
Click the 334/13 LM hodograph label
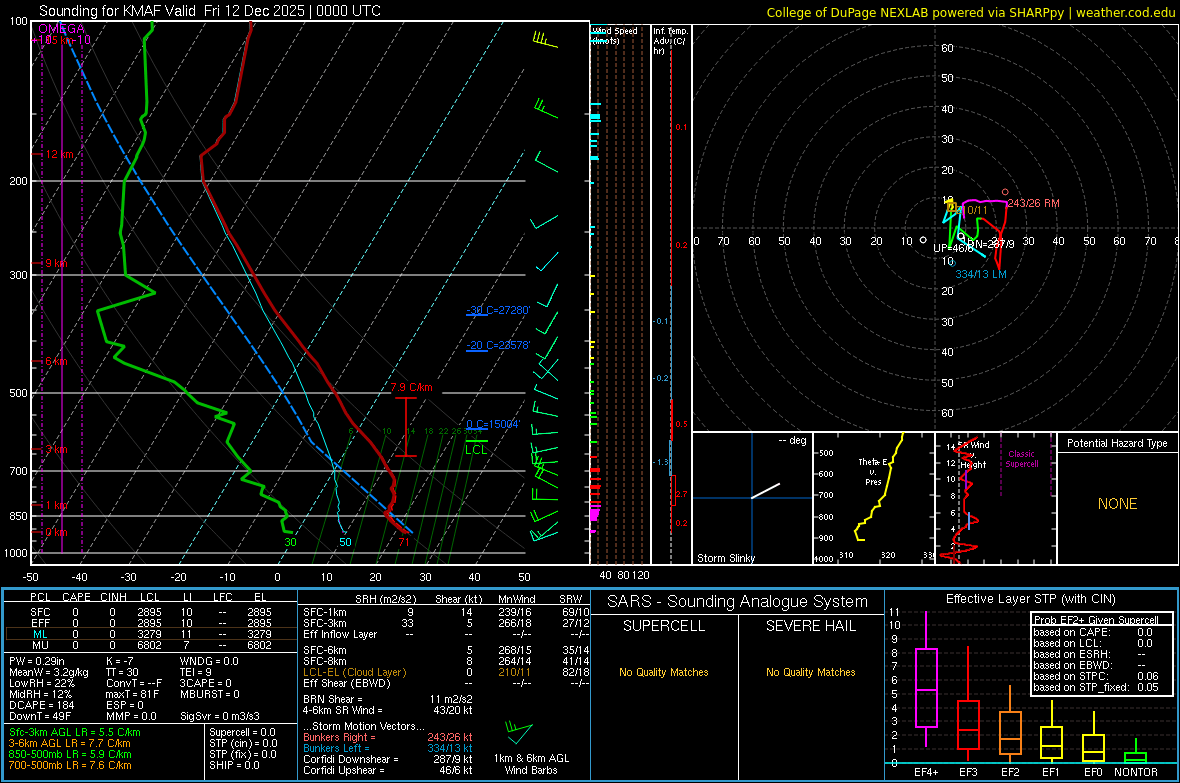[x=981, y=274]
